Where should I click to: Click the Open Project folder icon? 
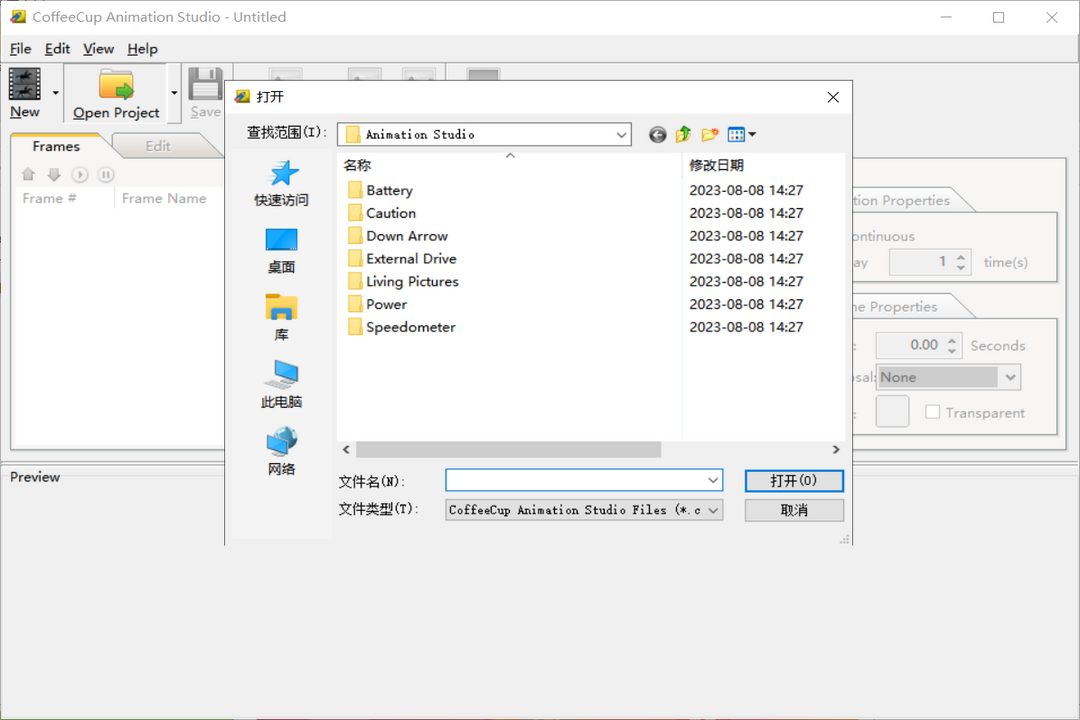click(x=116, y=85)
